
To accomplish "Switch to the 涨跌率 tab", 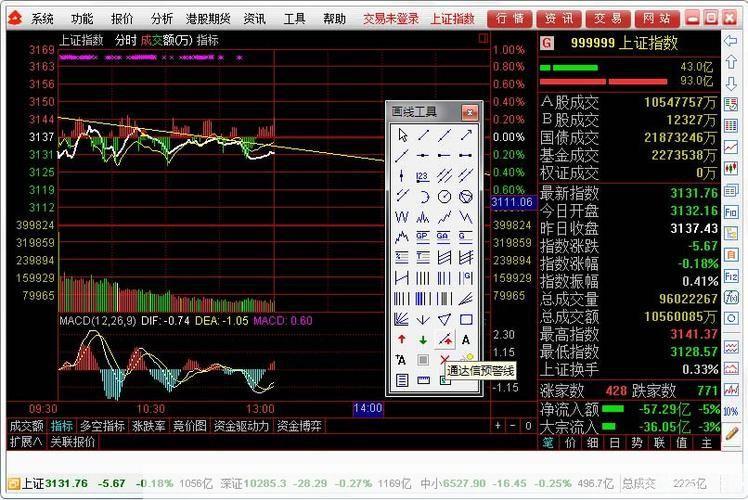I will 149,426.
